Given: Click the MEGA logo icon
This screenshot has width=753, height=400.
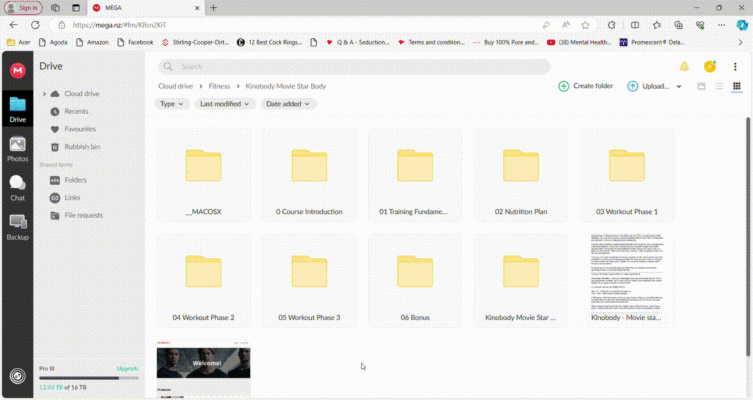Looking at the screenshot, I should pyautogui.click(x=17, y=70).
